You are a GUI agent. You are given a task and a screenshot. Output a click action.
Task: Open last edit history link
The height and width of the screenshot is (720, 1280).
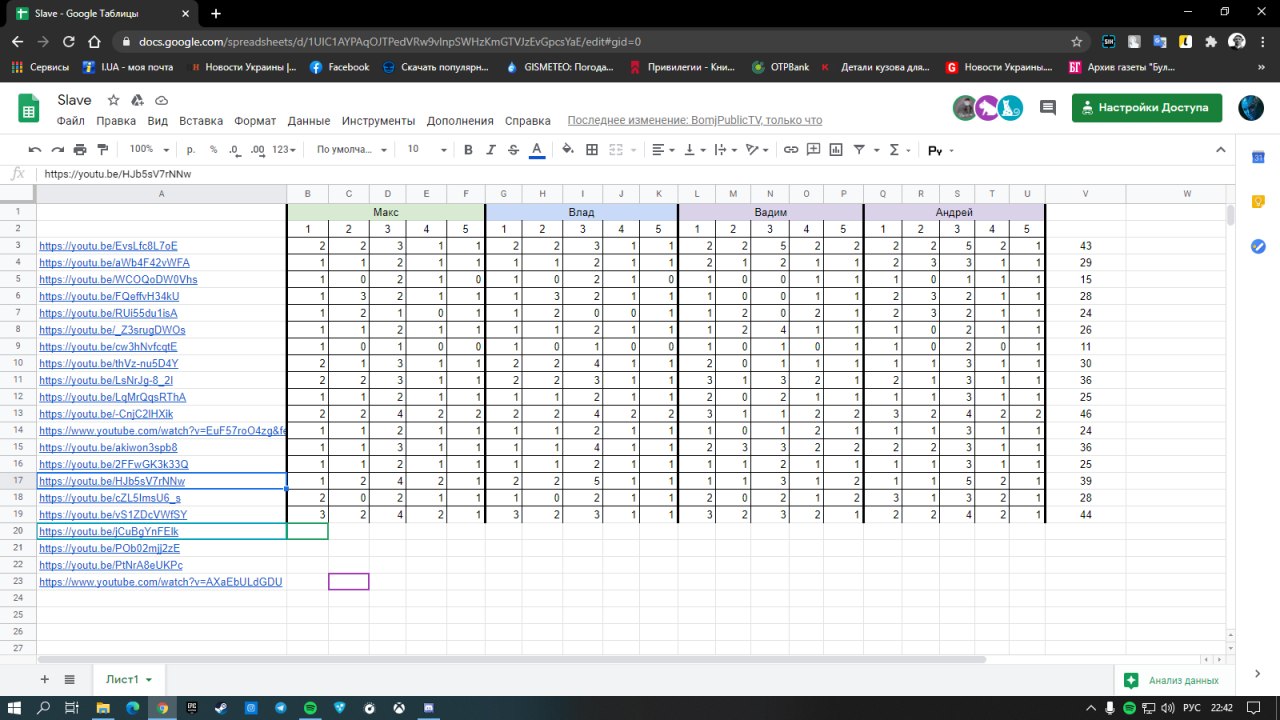click(695, 121)
